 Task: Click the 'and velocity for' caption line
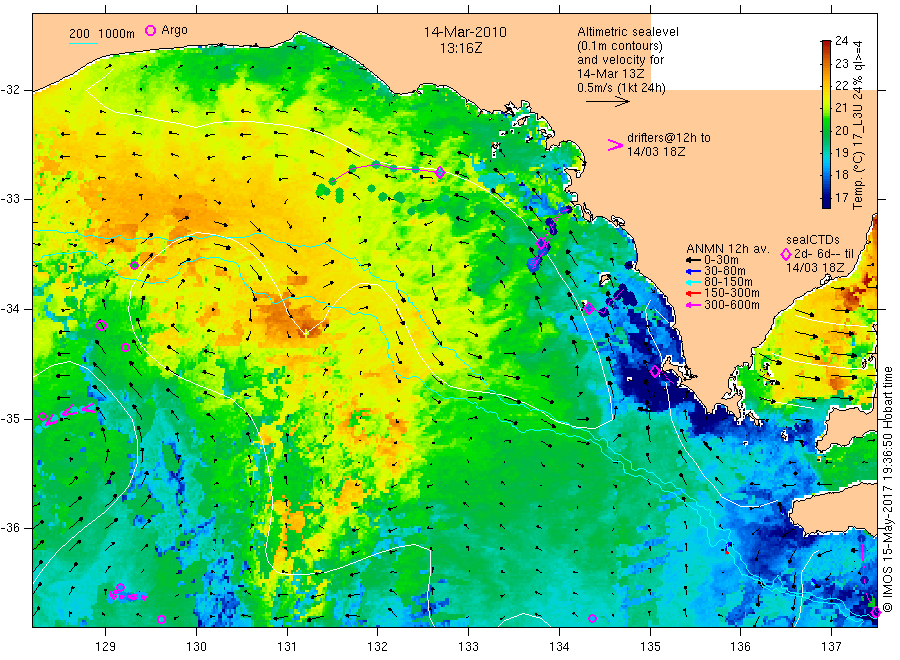pos(620,60)
